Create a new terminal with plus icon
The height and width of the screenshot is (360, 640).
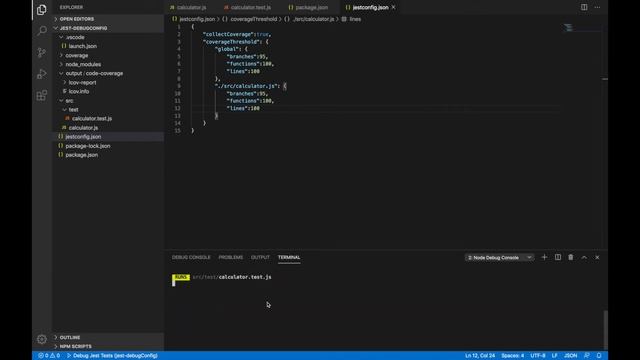tap(544, 257)
